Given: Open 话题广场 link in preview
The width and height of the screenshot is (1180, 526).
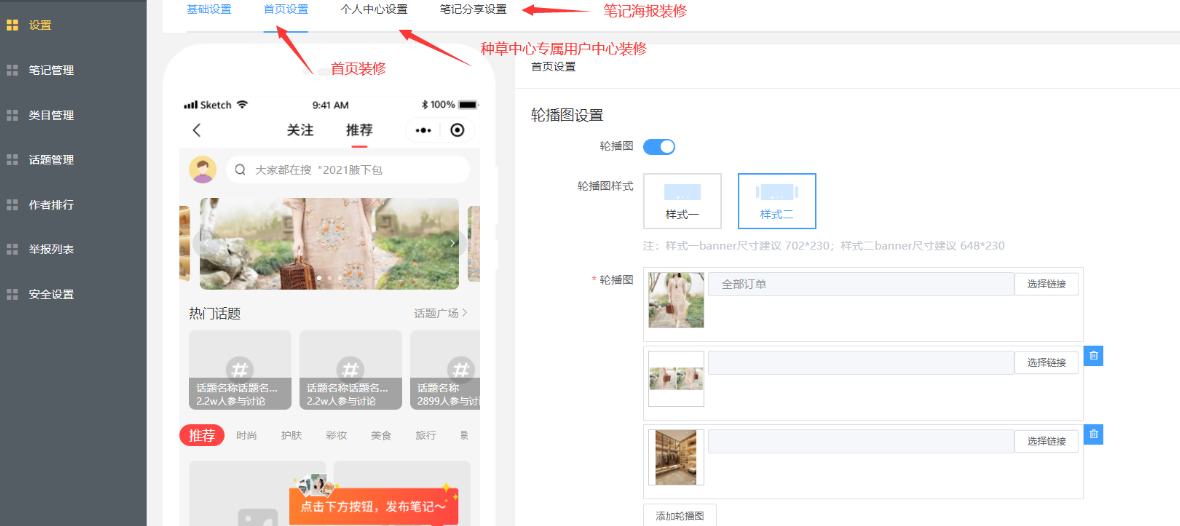Looking at the screenshot, I should click(441, 313).
